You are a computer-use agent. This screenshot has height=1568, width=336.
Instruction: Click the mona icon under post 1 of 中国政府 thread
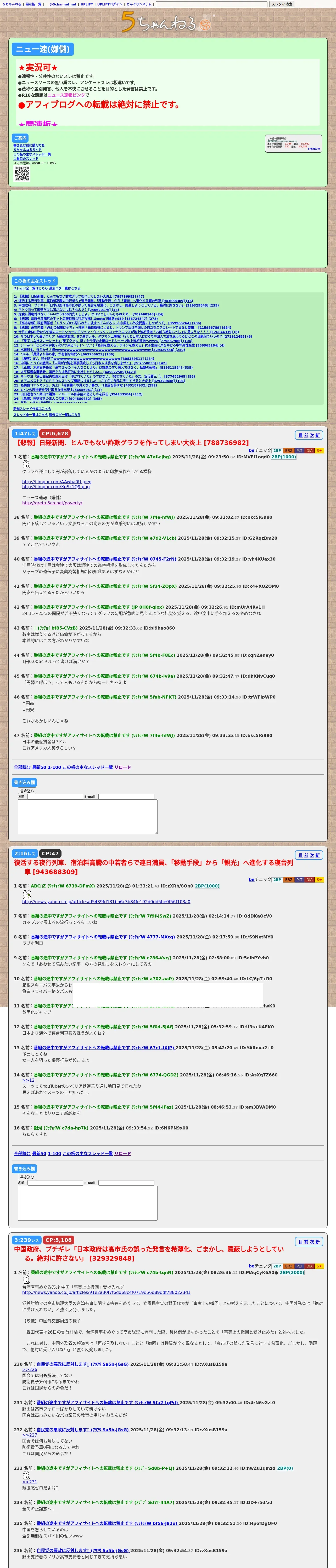click(x=26, y=1279)
